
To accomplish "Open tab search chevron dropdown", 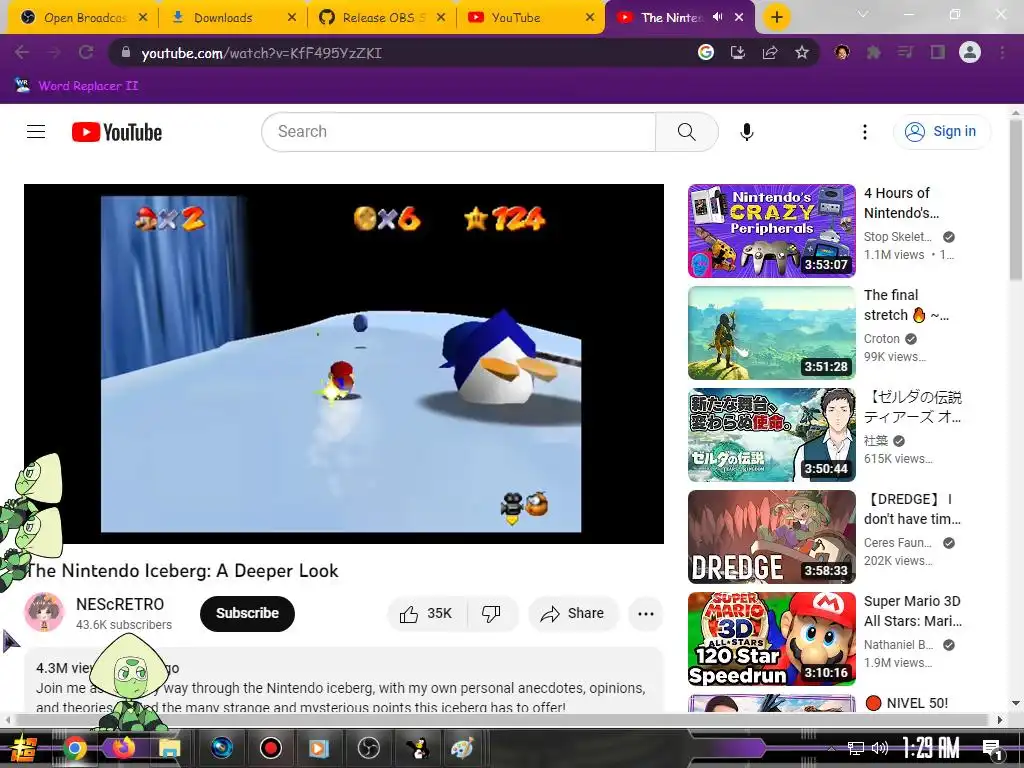I will [x=863, y=14].
